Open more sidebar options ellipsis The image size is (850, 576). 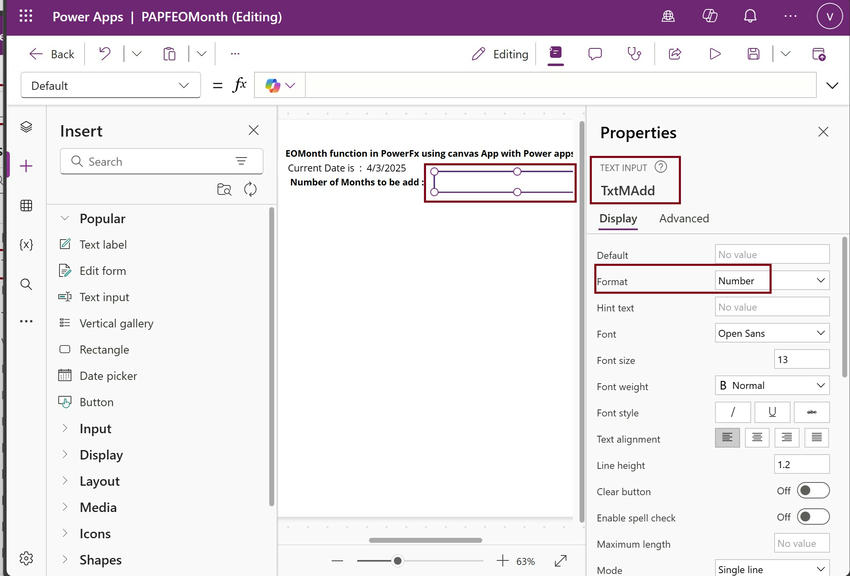[26, 321]
